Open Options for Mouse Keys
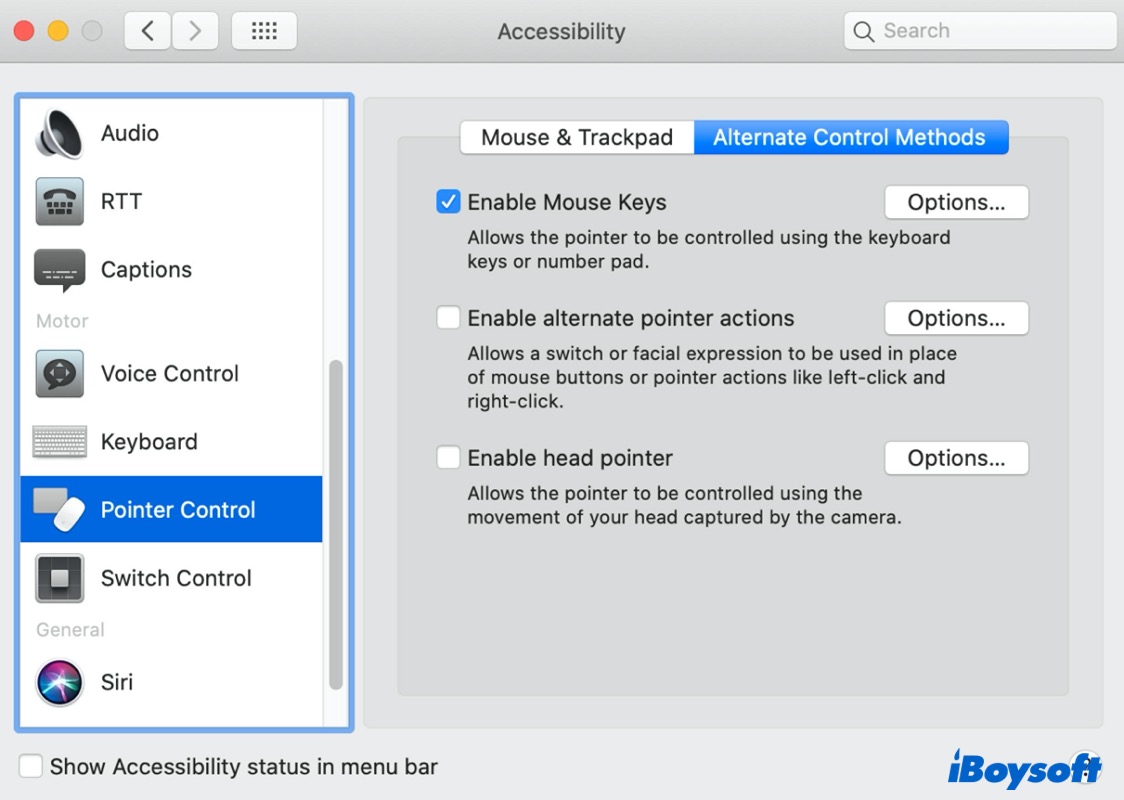1124x800 pixels. [x=956, y=202]
